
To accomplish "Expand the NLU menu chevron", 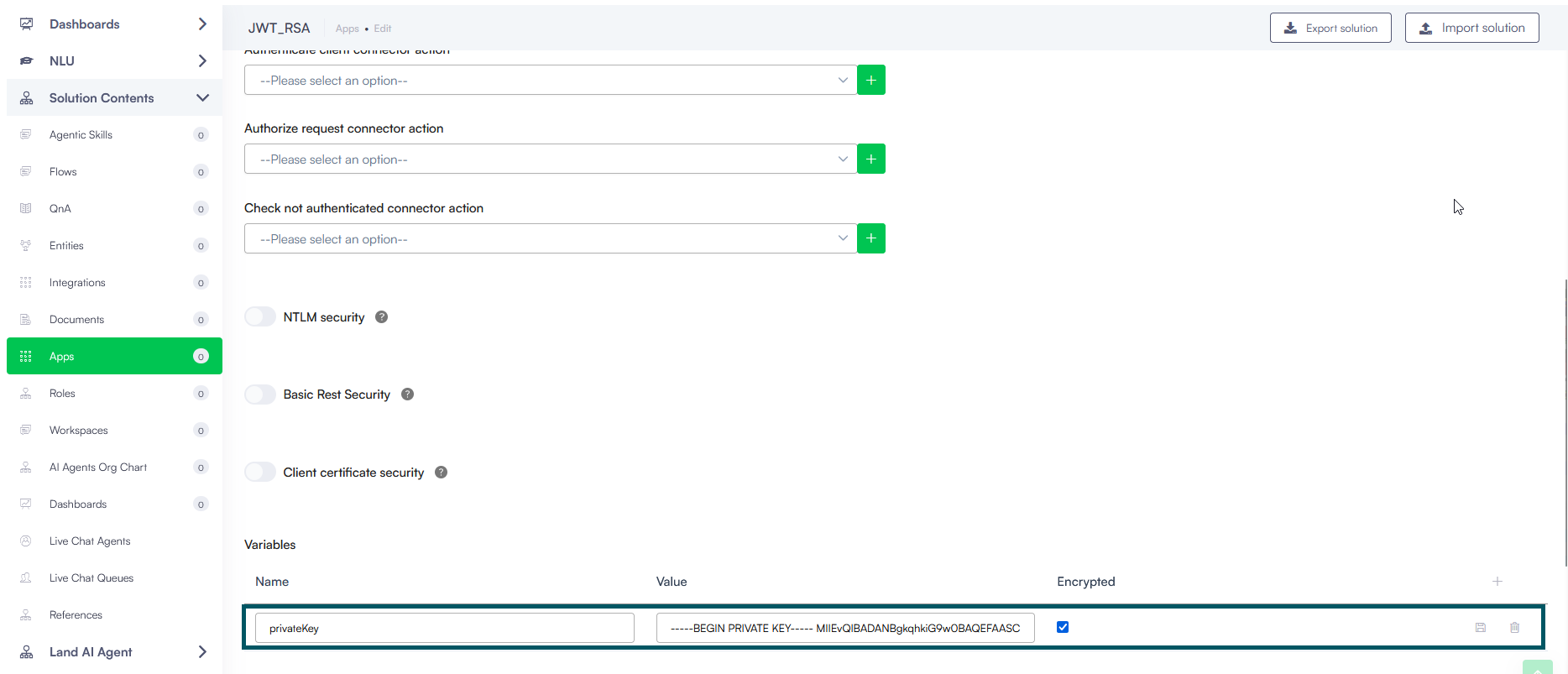I will point(202,60).
